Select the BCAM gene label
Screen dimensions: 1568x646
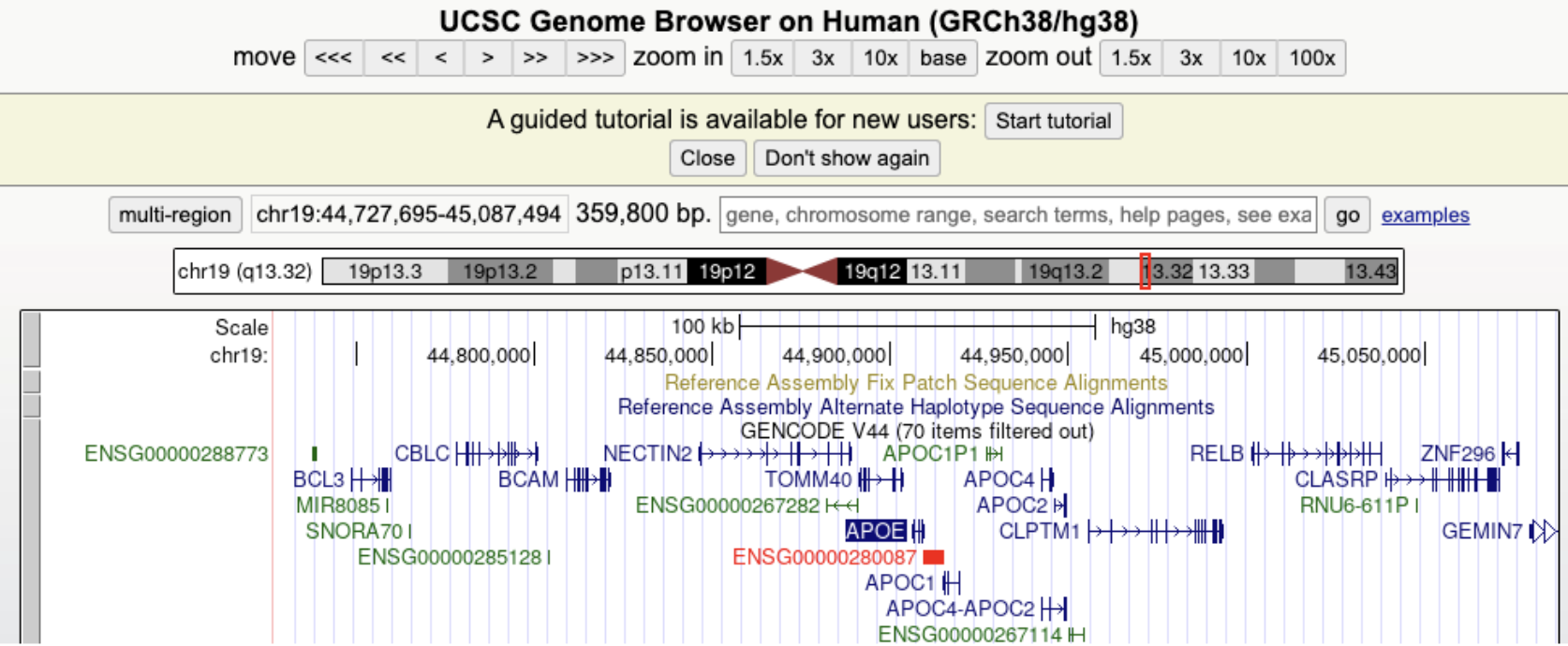pyautogui.click(x=528, y=480)
